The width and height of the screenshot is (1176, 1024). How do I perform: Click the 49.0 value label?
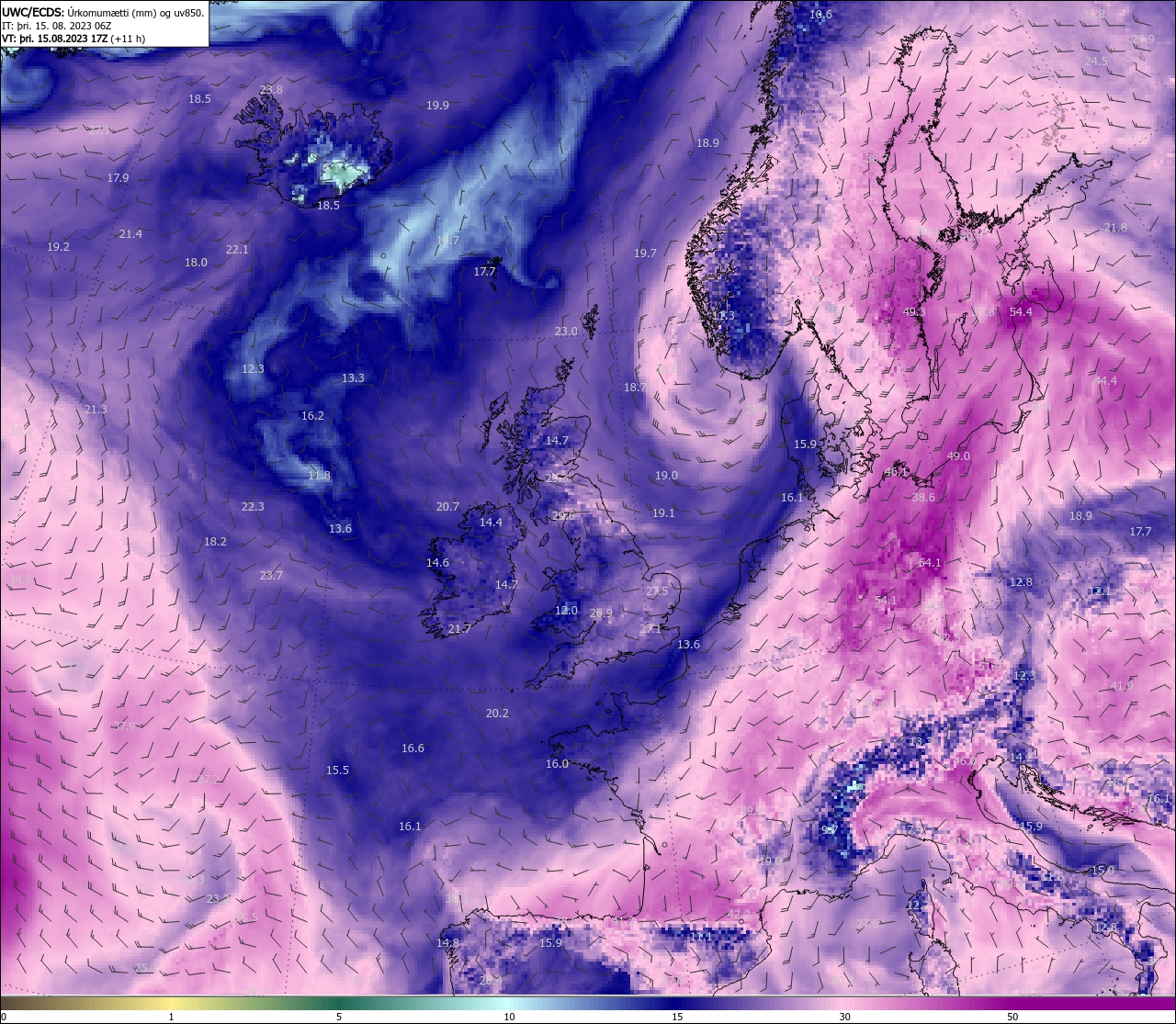957,456
